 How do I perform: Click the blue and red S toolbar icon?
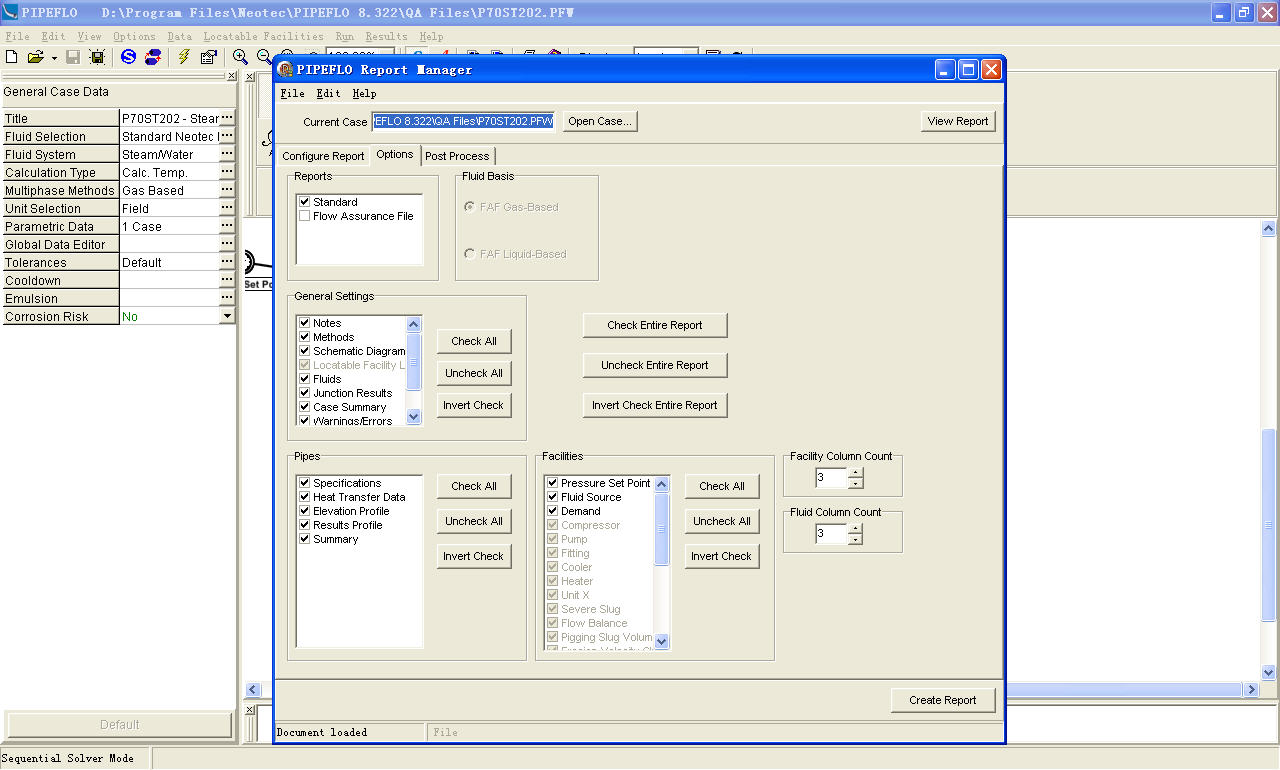[153, 57]
